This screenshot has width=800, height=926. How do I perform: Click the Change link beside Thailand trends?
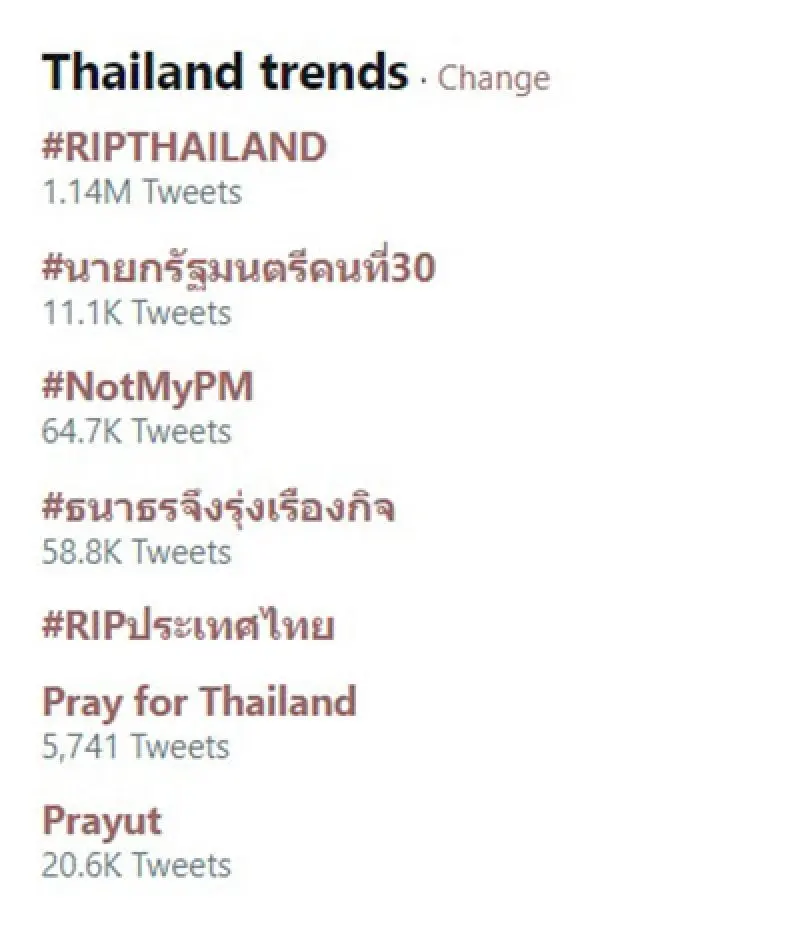point(493,78)
